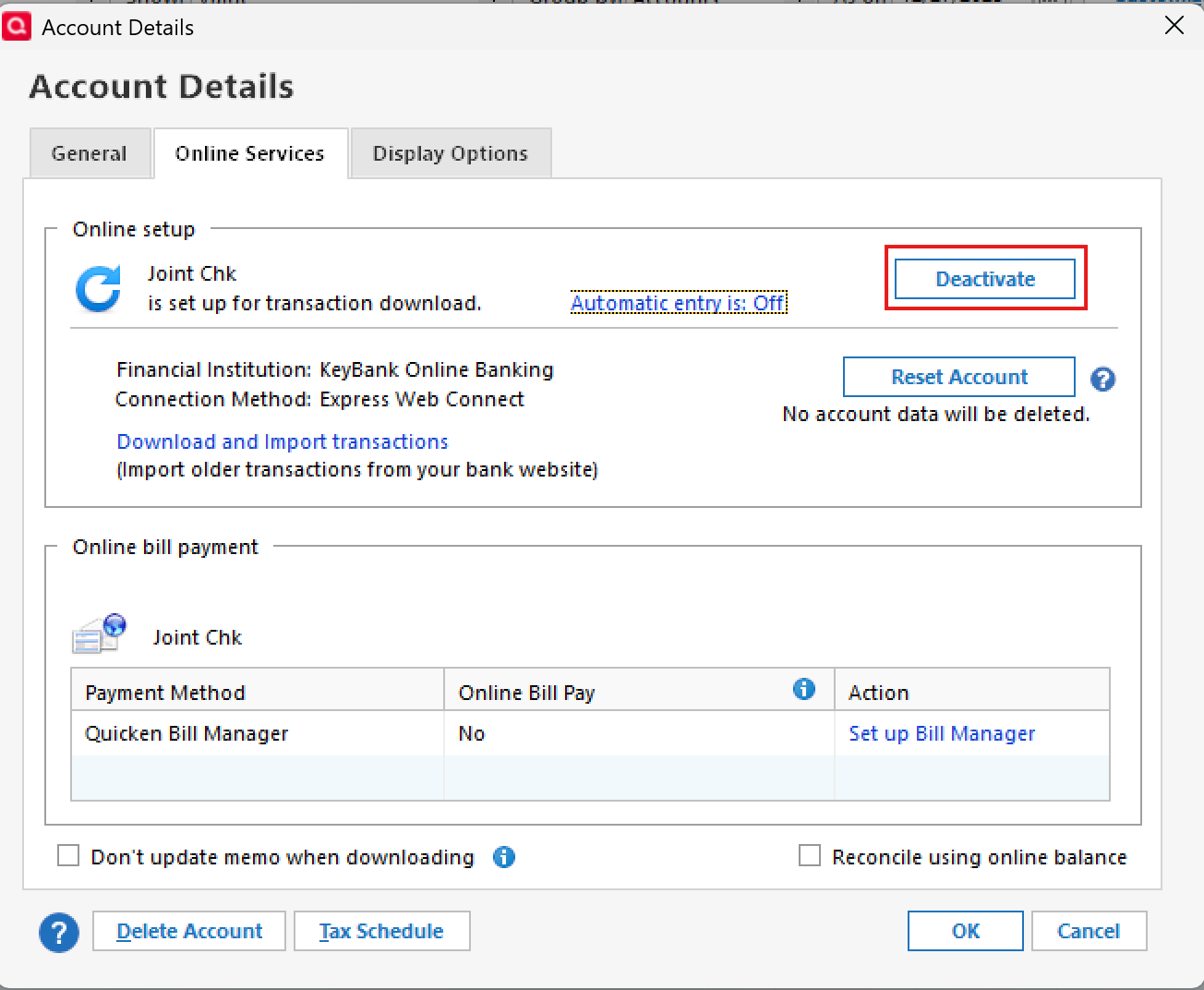Click the blue refresh sync icon
This screenshot has width=1204, height=990.
pyautogui.click(x=98, y=288)
